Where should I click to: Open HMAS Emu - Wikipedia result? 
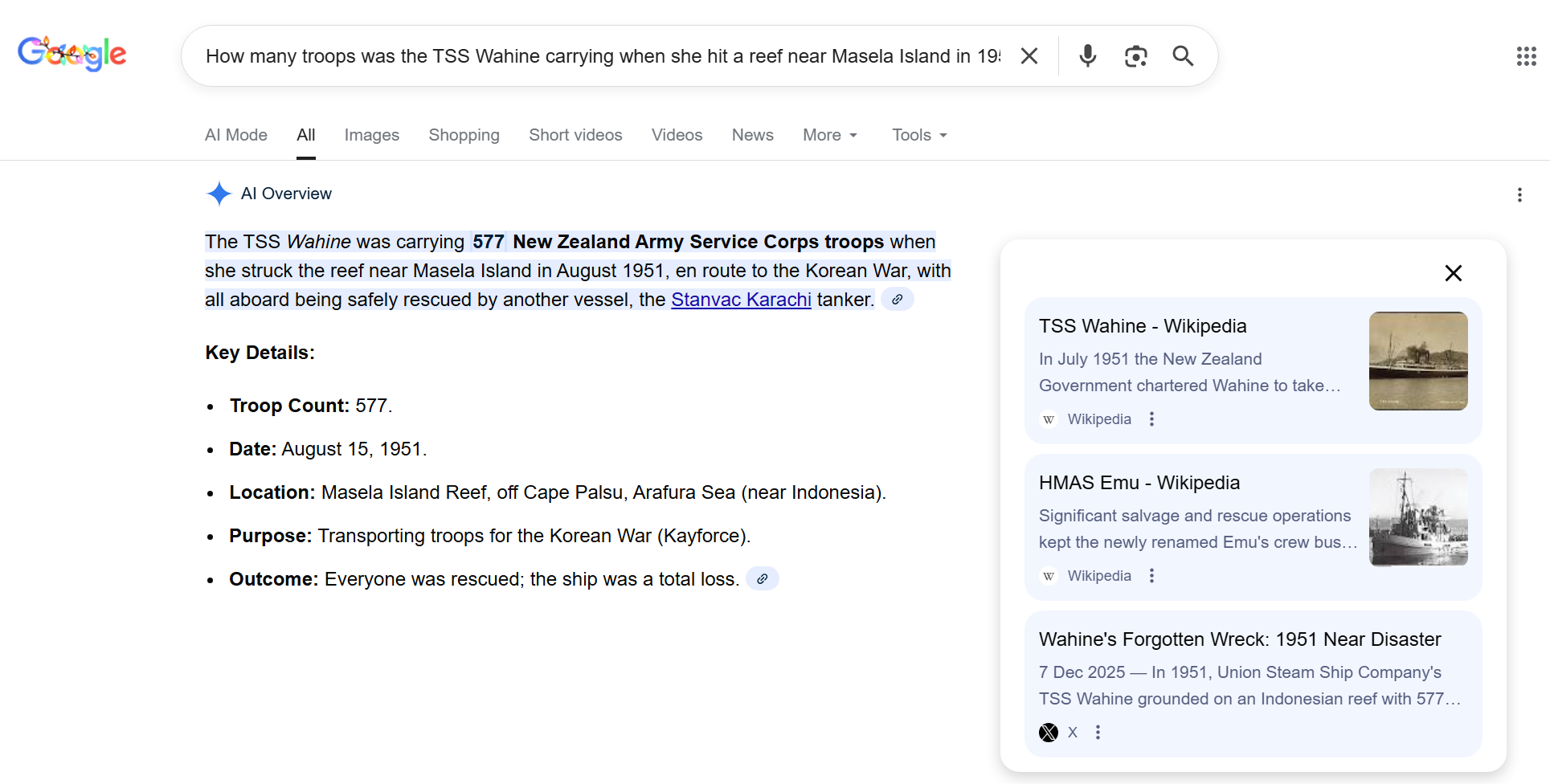tap(1139, 483)
